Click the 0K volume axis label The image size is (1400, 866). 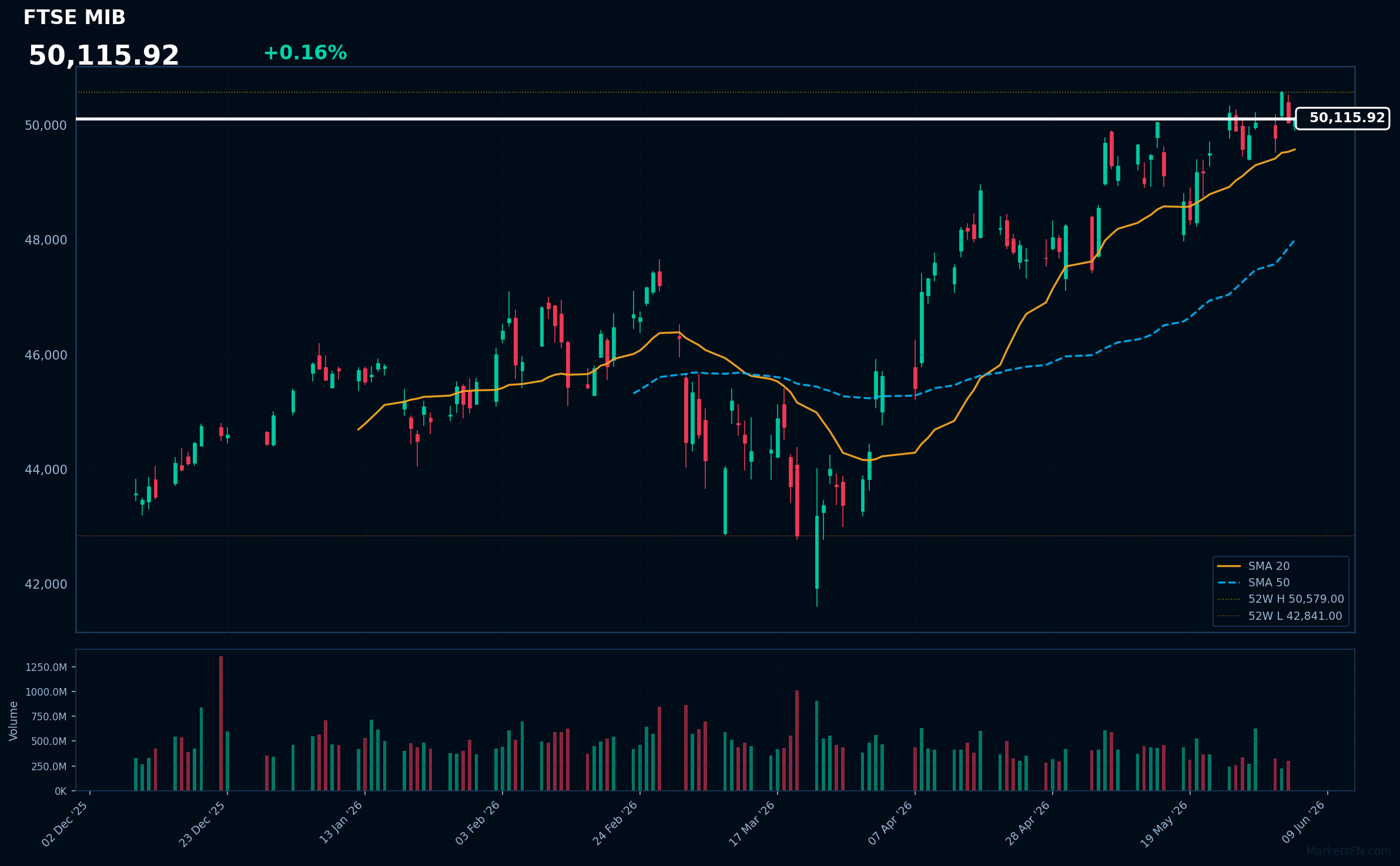pos(61,792)
